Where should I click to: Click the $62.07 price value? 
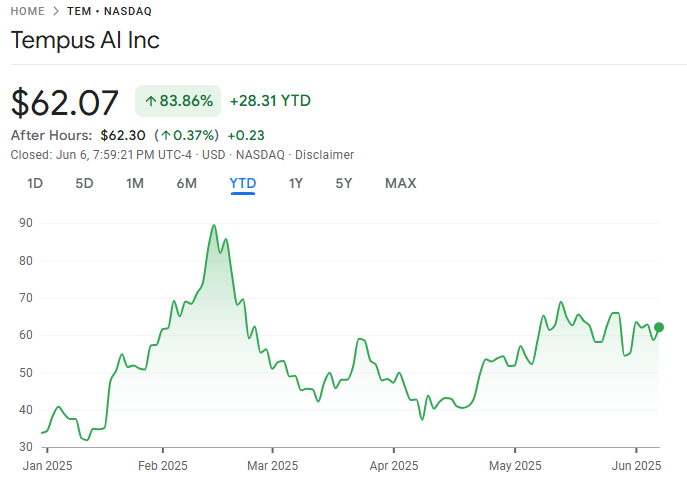[x=65, y=102]
